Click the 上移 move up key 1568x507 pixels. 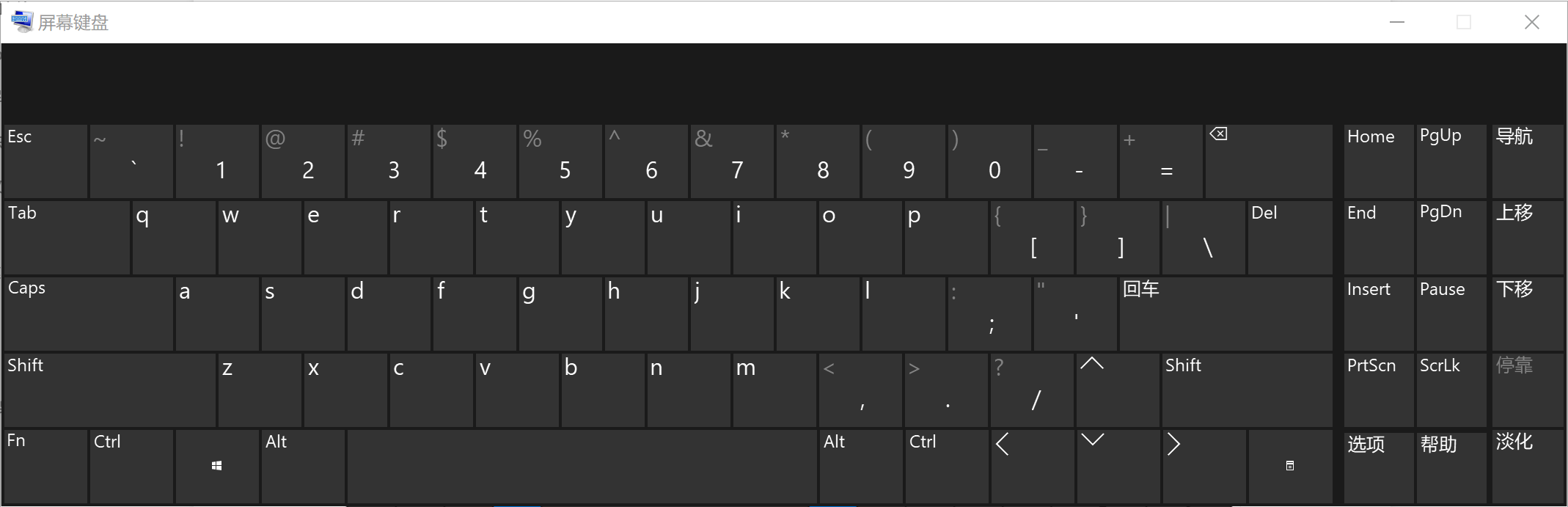[x=1528, y=237]
